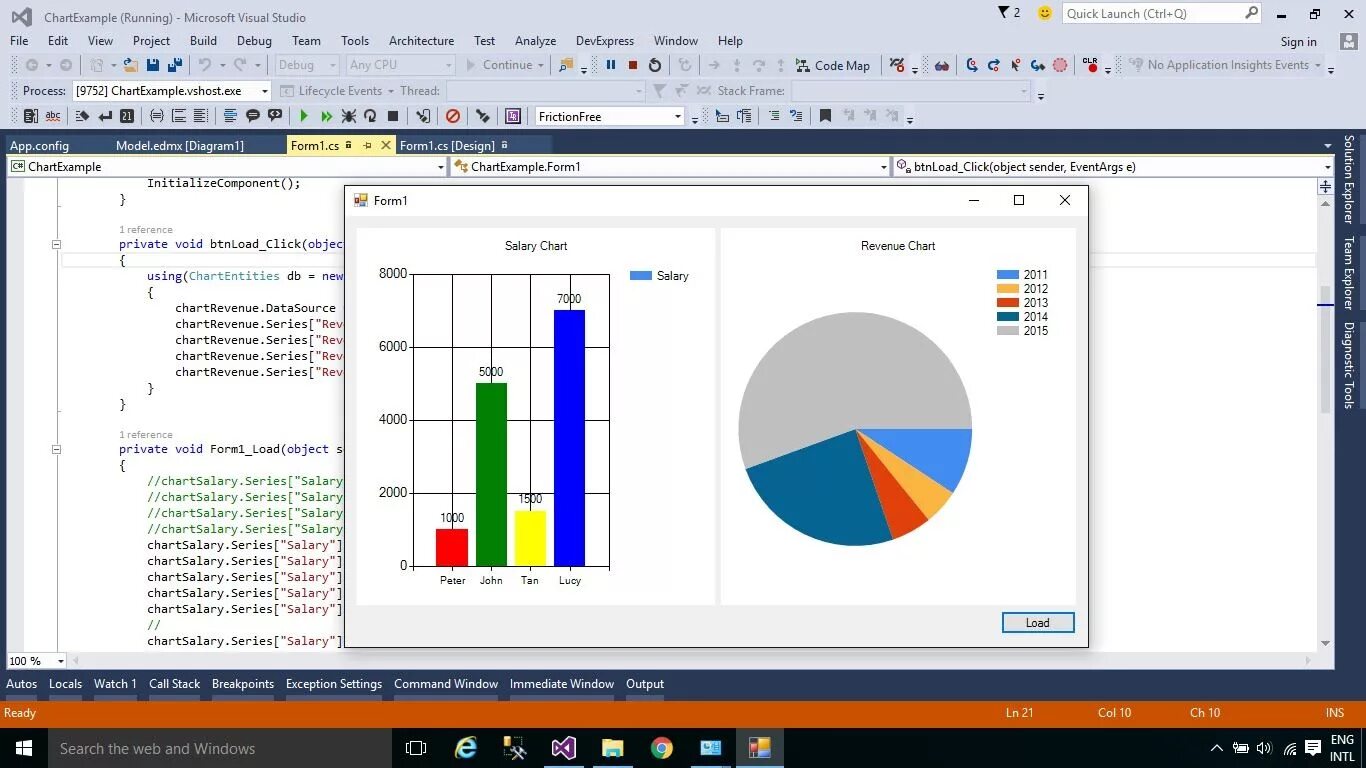Collapse the Form1_Load method region
Screen dimensions: 1366x768
pos(56,449)
